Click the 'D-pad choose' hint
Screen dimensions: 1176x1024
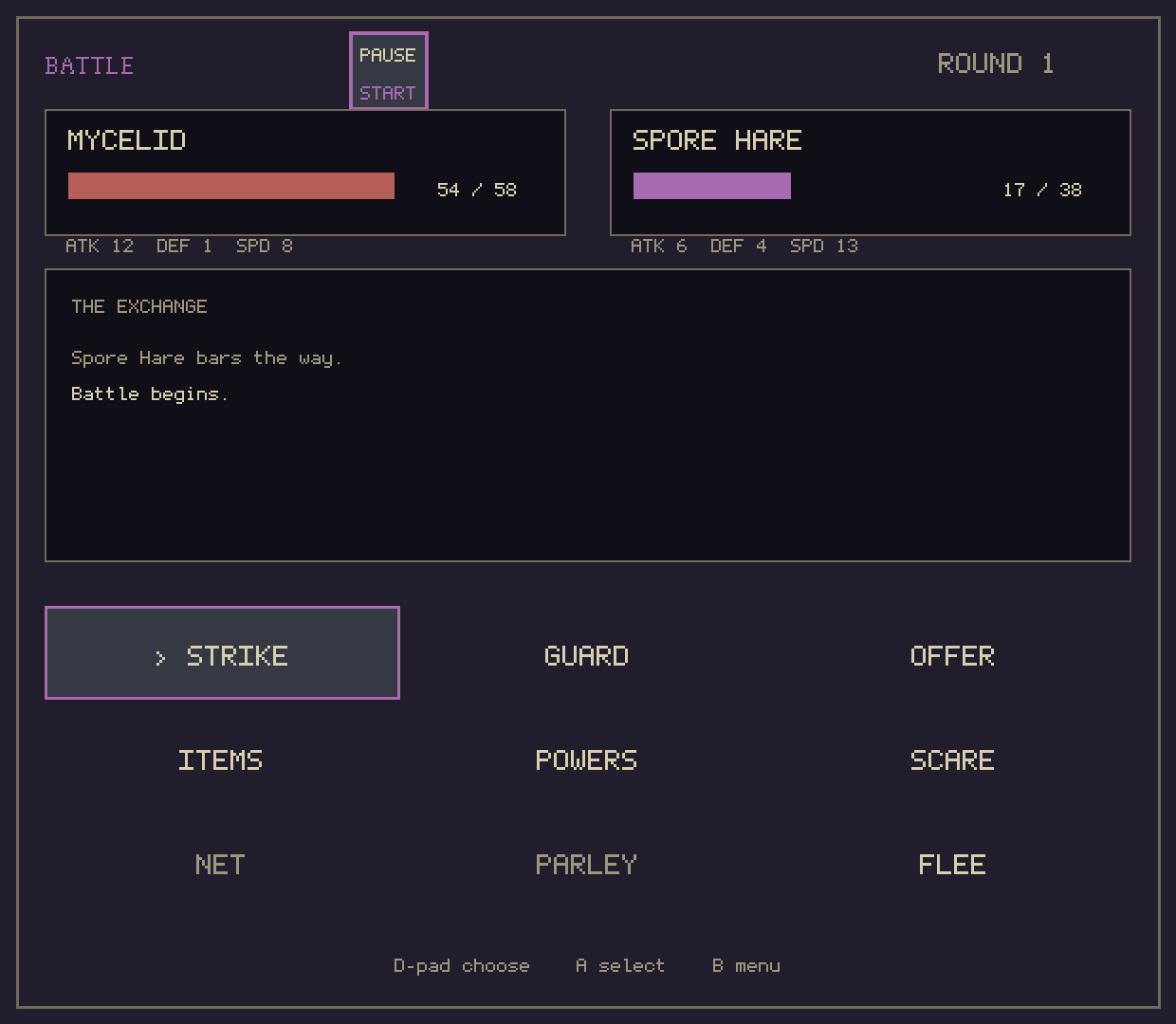click(462, 966)
